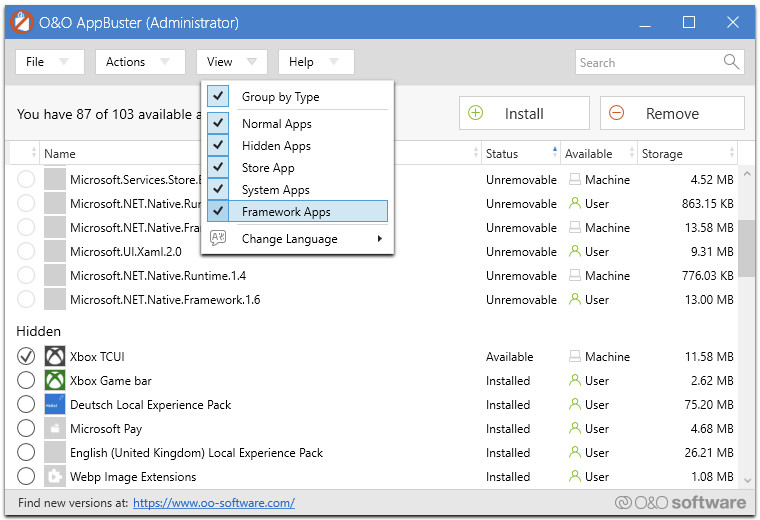760x520 pixels.
Task: Click the machine icon in Xbox TCUI row
Action: click(x=575, y=357)
